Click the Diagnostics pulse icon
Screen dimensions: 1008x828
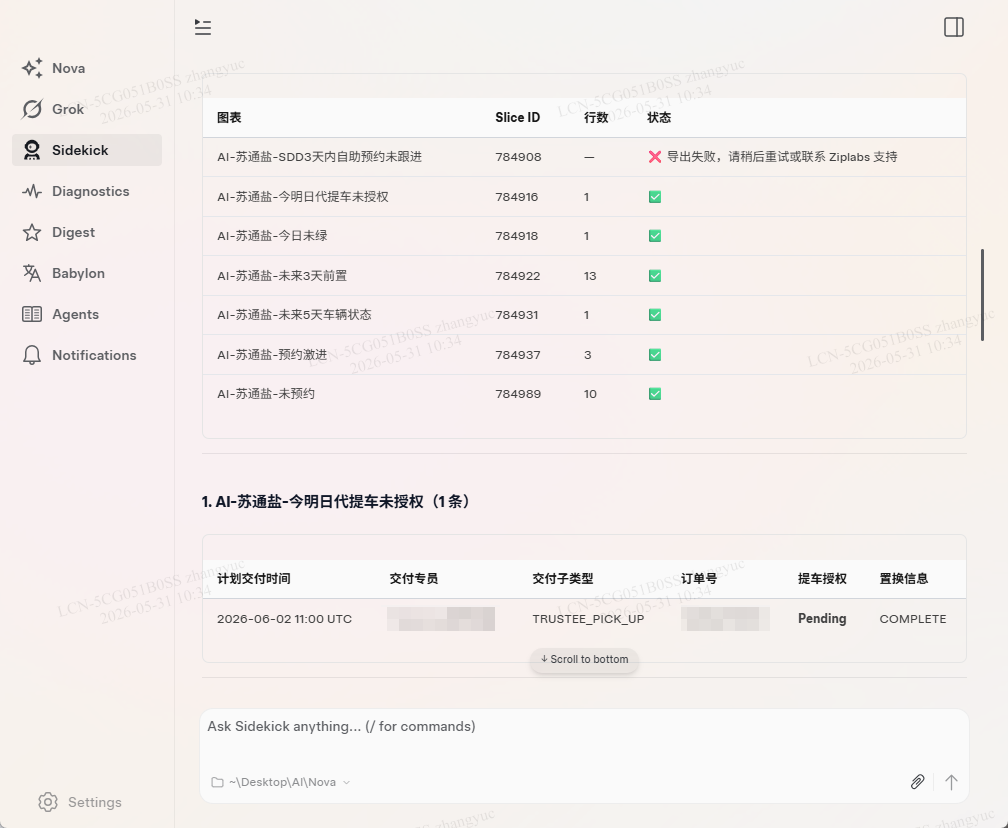tap(32, 191)
